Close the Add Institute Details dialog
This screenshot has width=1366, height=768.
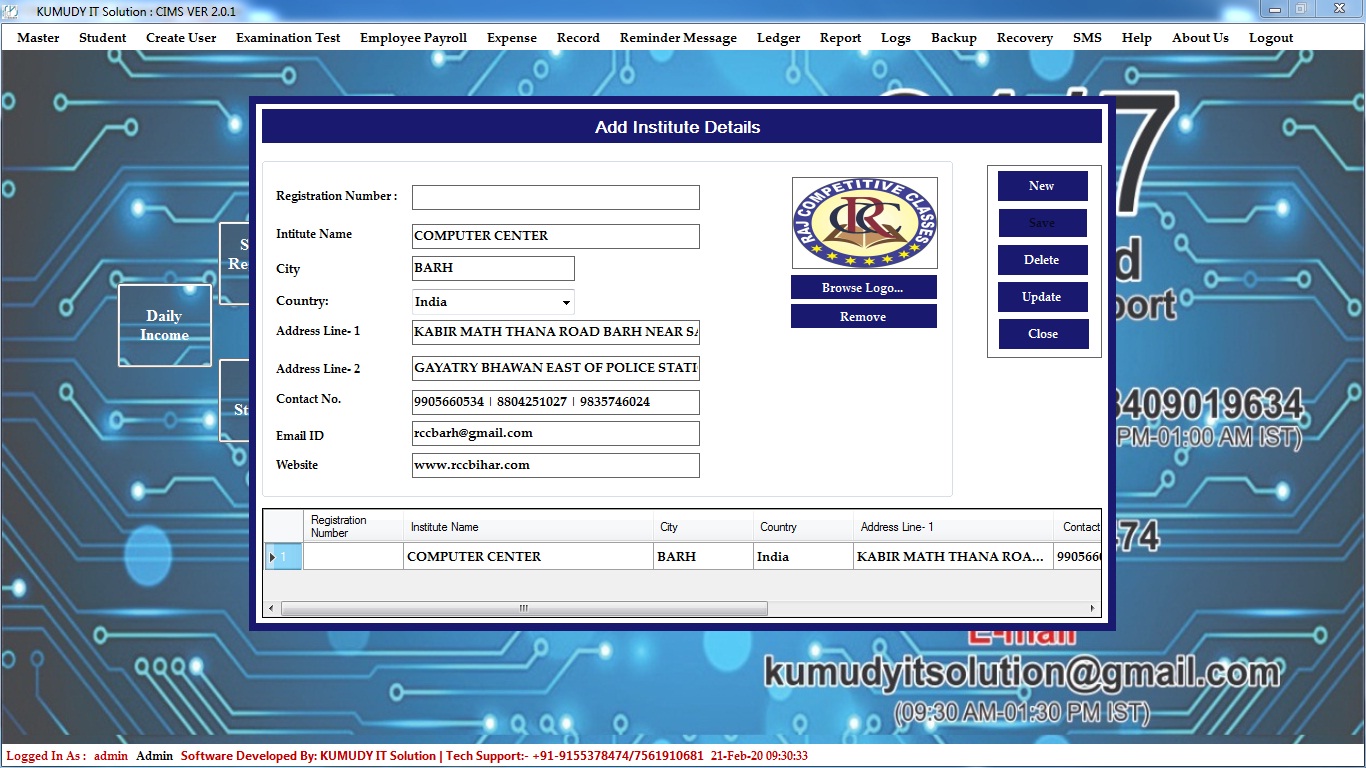tap(1042, 334)
